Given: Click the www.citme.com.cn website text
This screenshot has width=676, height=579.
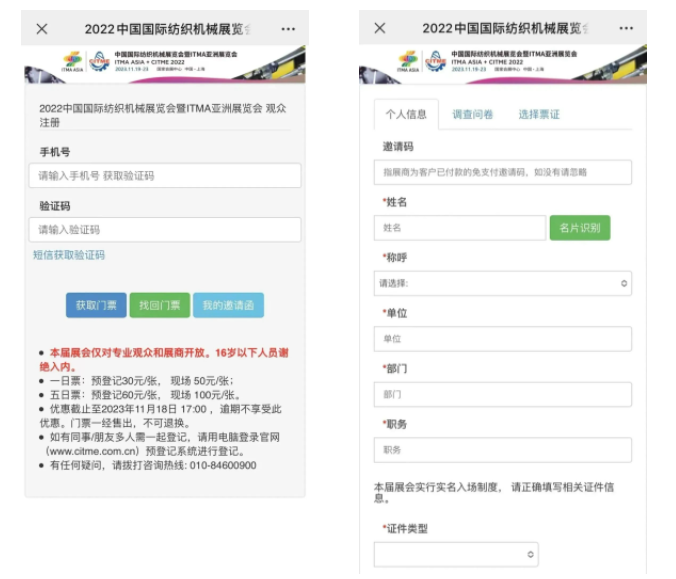Looking at the screenshot, I should coord(93,451).
